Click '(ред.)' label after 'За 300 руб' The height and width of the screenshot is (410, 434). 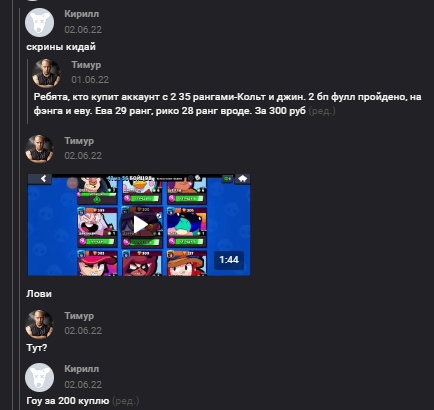(x=322, y=111)
